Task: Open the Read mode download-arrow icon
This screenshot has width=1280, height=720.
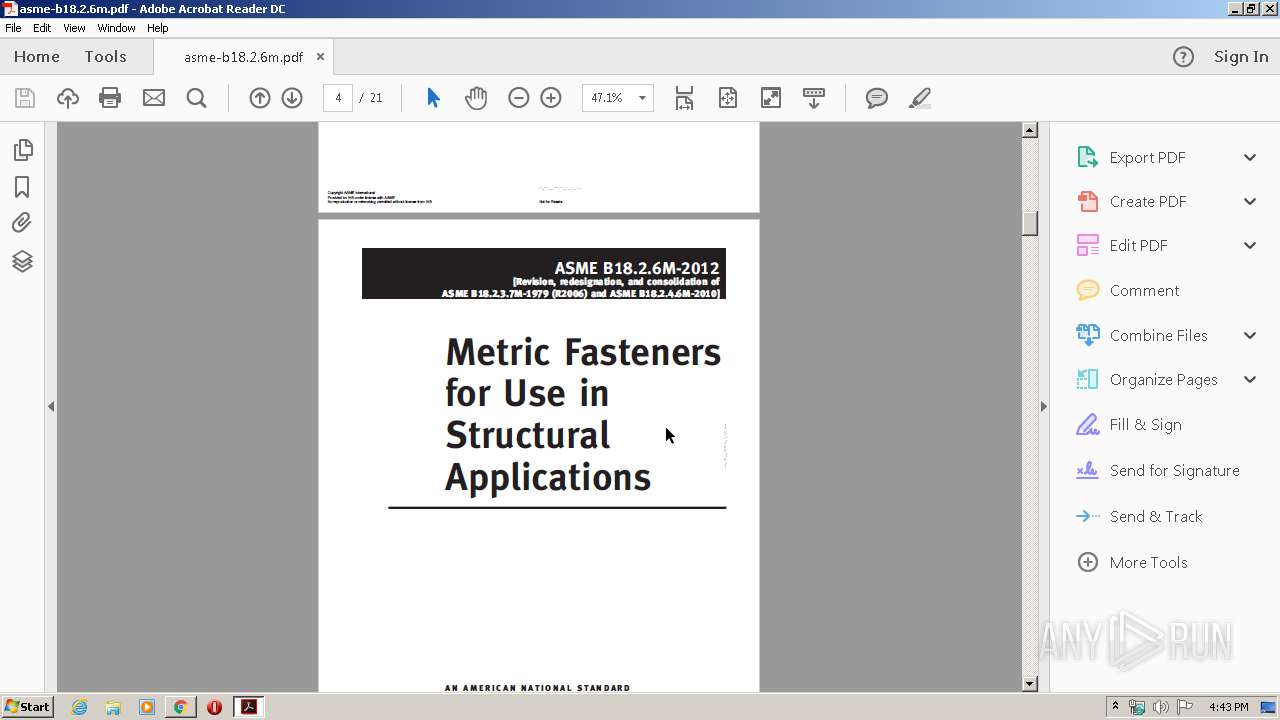Action: click(814, 98)
